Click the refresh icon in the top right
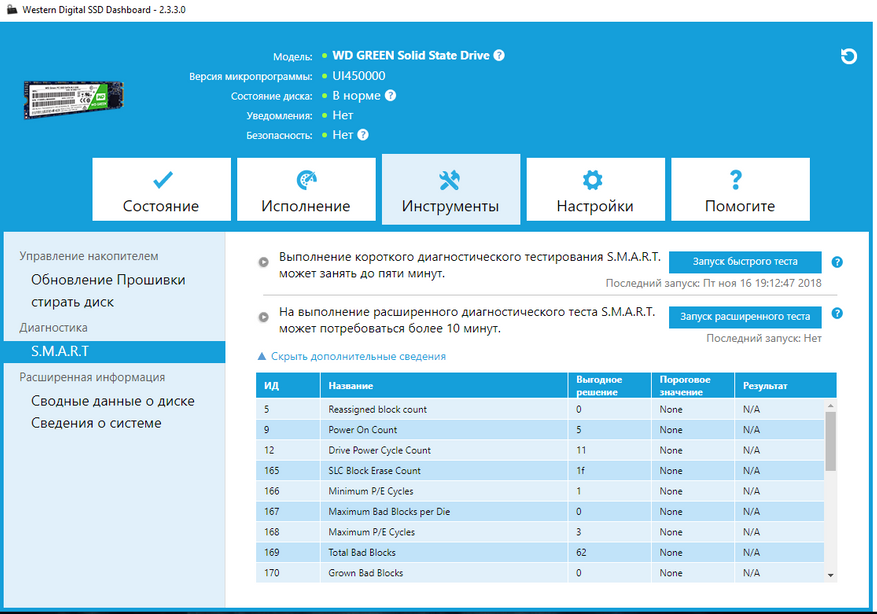The image size is (877, 614). pyautogui.click(x=849, y=57)
